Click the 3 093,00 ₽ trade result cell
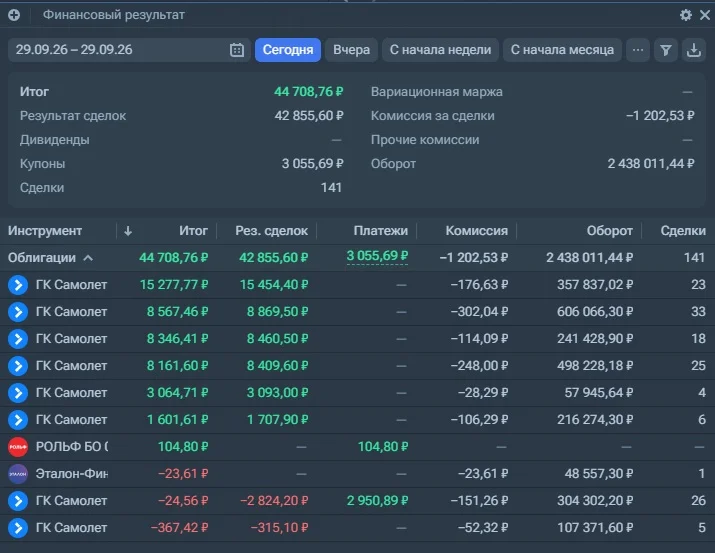This screenshot has width=715, height=553. click(278, 393)
